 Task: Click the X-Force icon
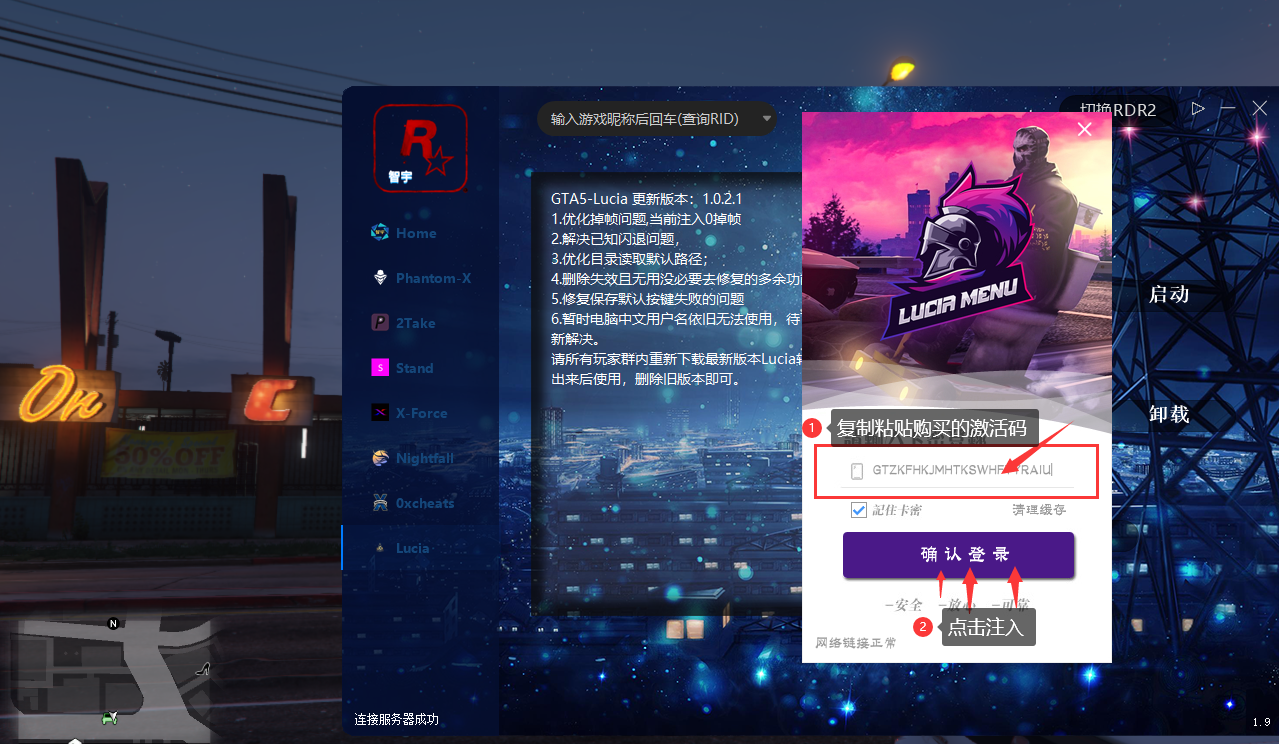point(380,413)
